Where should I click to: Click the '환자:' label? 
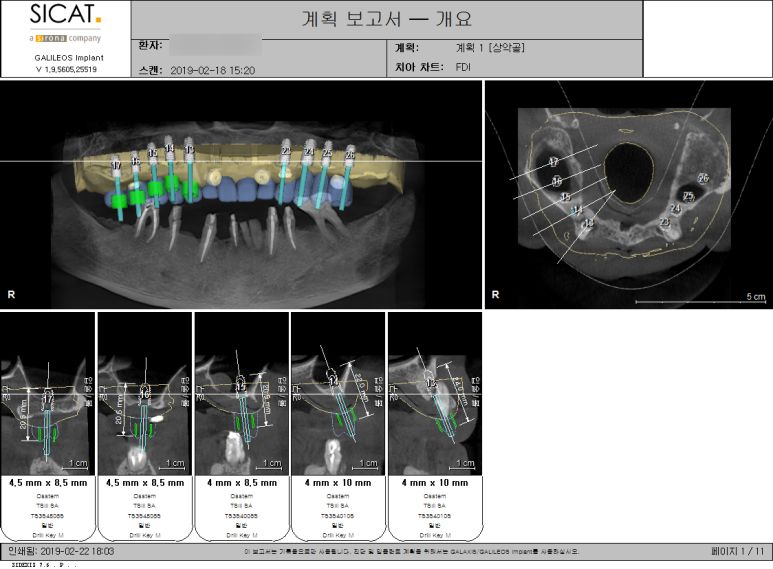click(150, 46)
